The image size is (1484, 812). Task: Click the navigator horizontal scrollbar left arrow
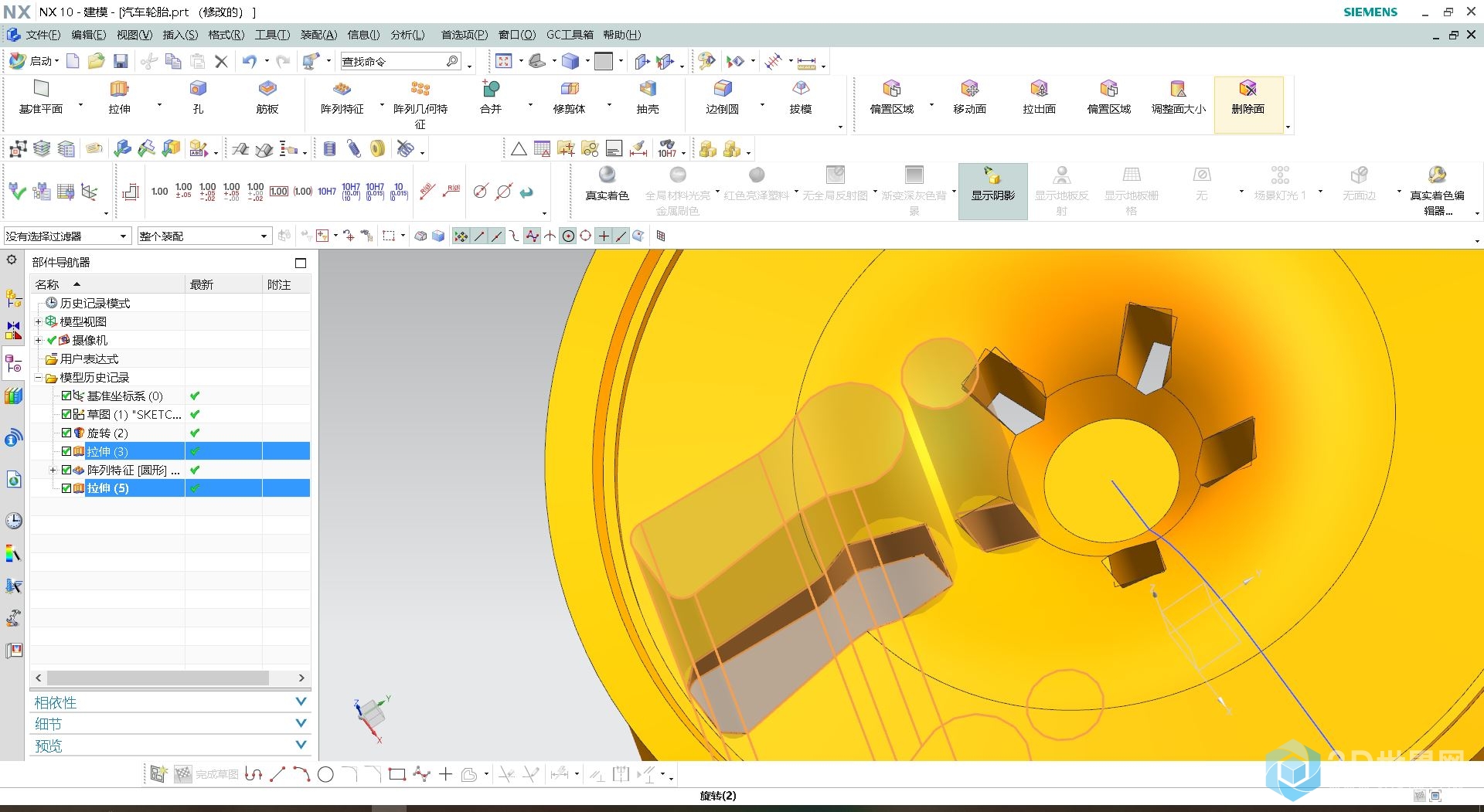39,678
